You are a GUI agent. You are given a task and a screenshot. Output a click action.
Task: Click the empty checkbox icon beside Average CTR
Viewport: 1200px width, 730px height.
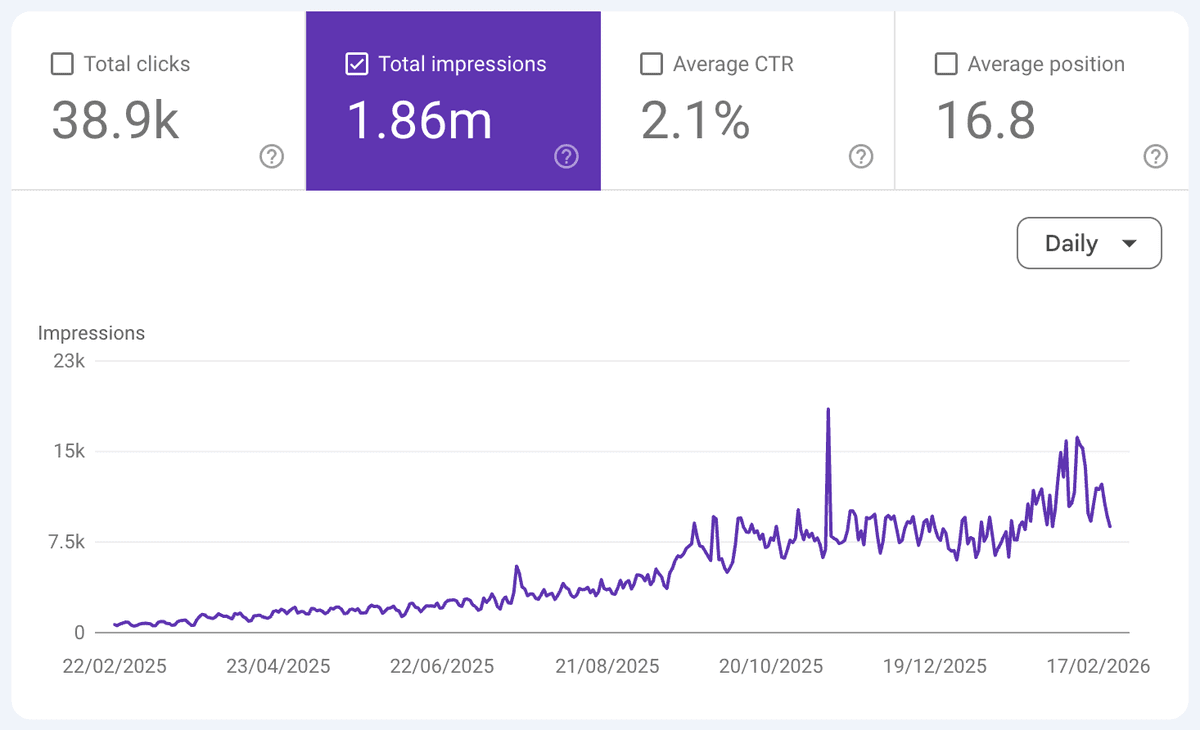point(651,63)
